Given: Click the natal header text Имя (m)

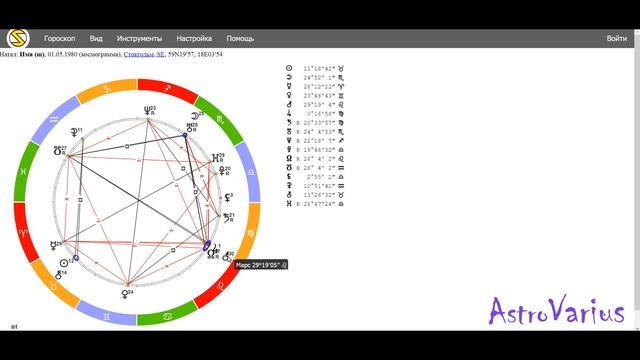Looking at the screenshot, I should coord(32,54).
